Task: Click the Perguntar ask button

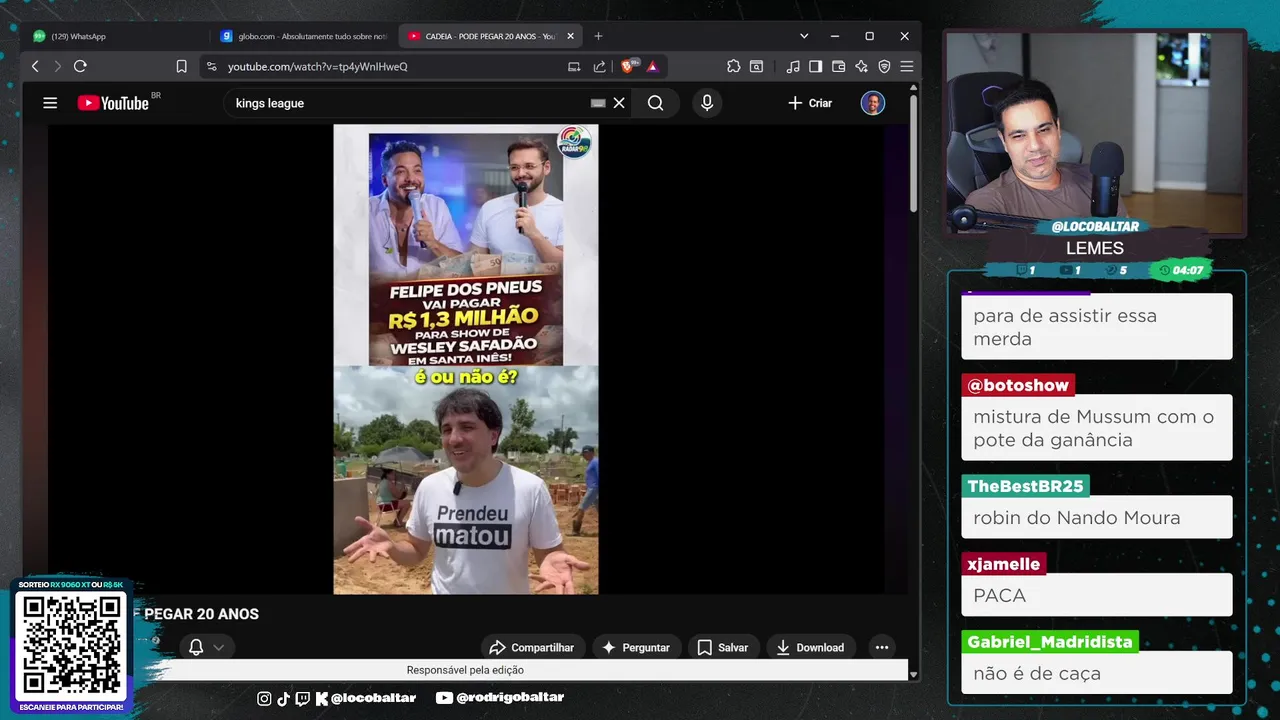Action: [x=636, y=647]
